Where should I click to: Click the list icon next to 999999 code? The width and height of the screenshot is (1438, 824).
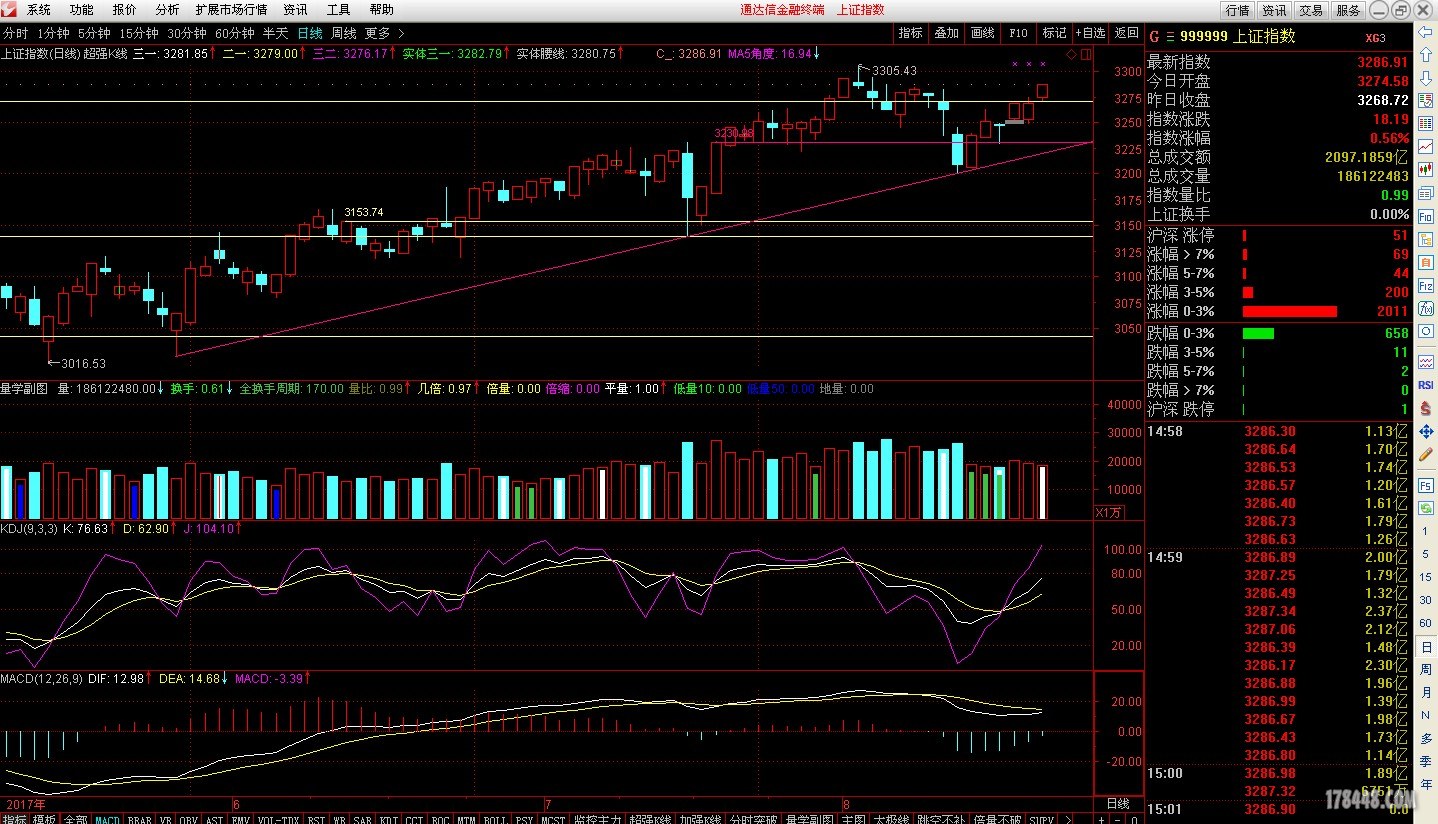pyautogui.click(x=1170, y=36)
